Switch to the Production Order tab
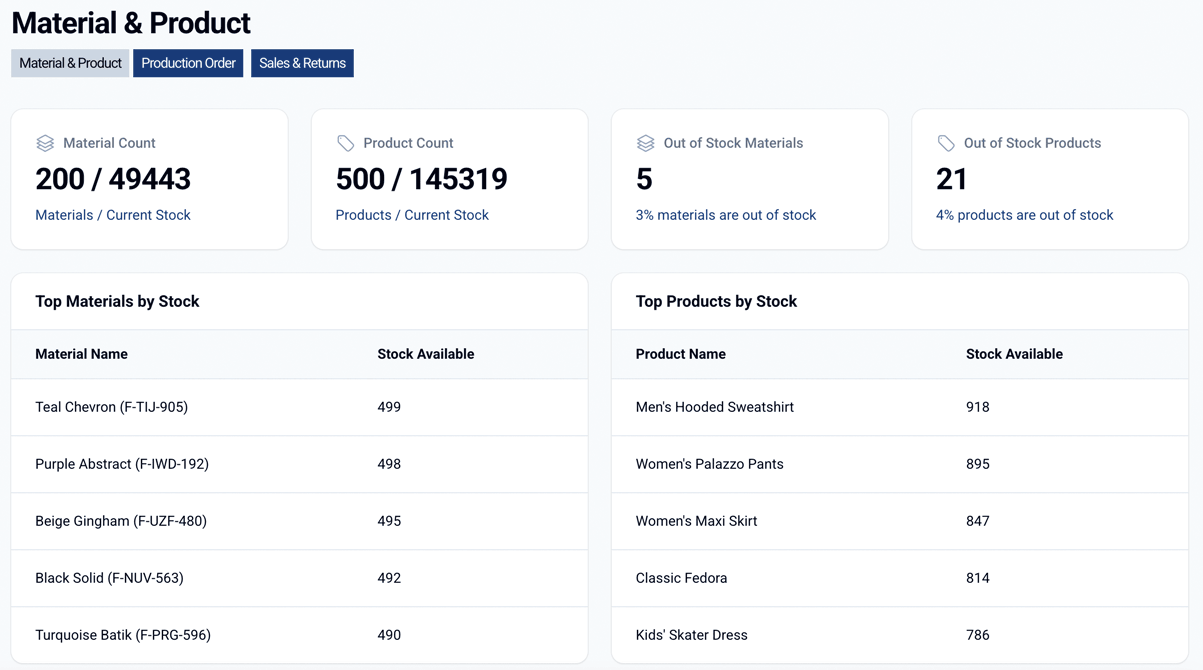The height and width of the screenshot is (670, 1203). [x=188, y=63]
